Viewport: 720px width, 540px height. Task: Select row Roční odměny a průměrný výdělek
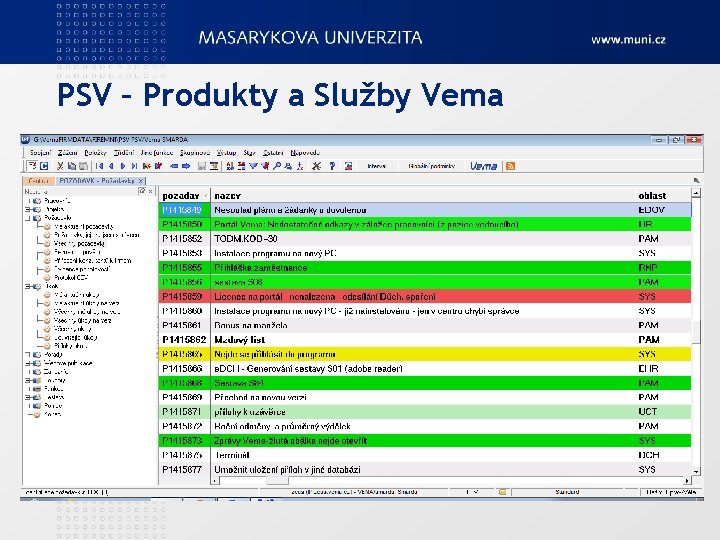(x=425, y=427)
